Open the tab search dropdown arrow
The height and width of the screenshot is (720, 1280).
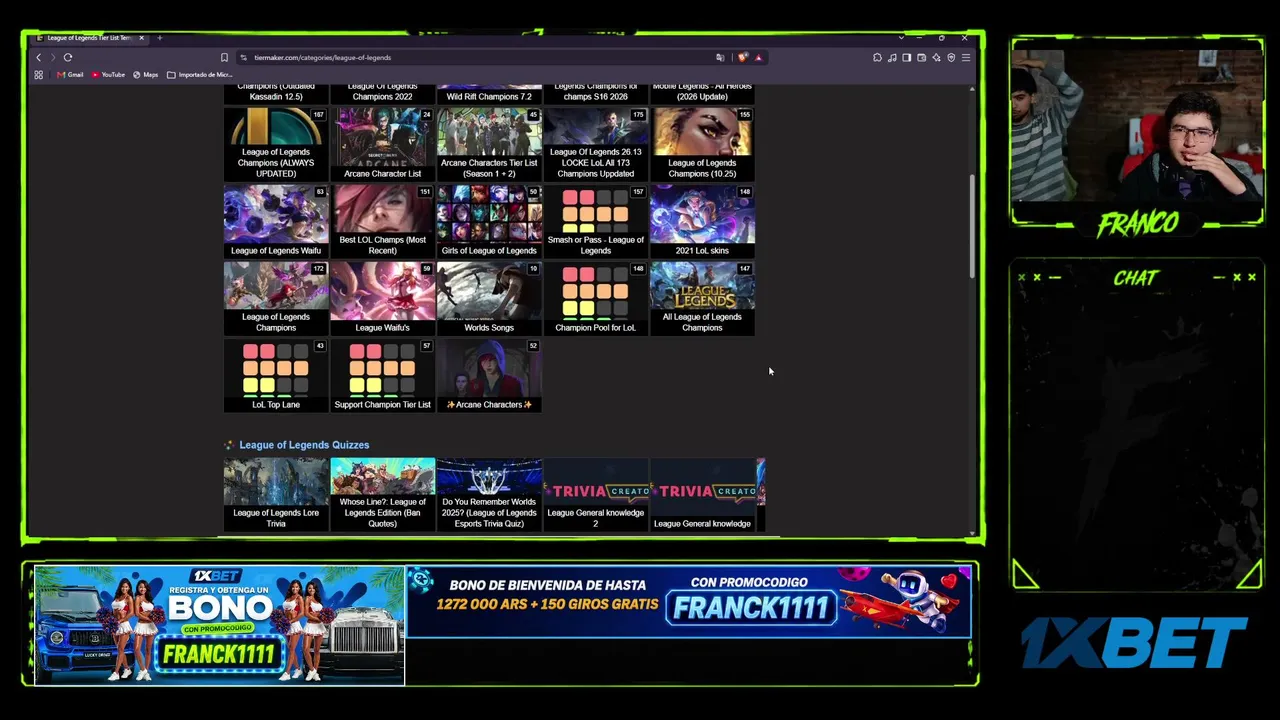point(901,38)
